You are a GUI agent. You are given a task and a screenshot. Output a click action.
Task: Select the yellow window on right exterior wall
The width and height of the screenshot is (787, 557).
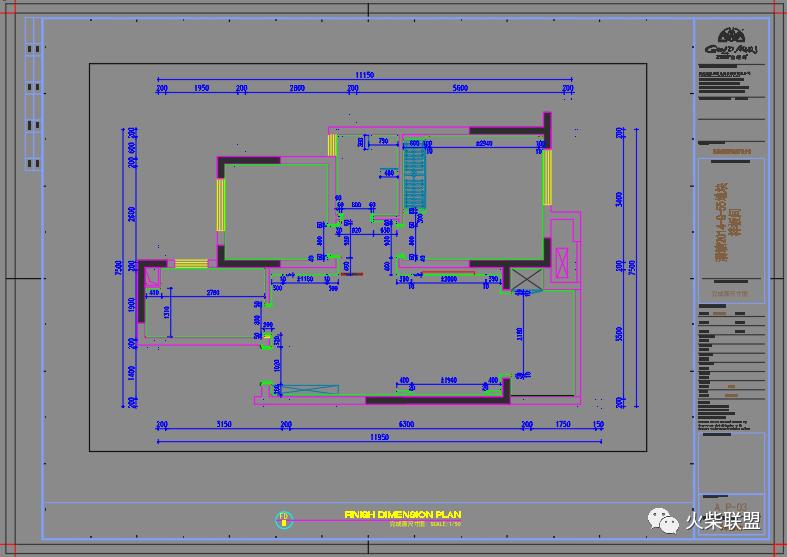tap(547, 177)
